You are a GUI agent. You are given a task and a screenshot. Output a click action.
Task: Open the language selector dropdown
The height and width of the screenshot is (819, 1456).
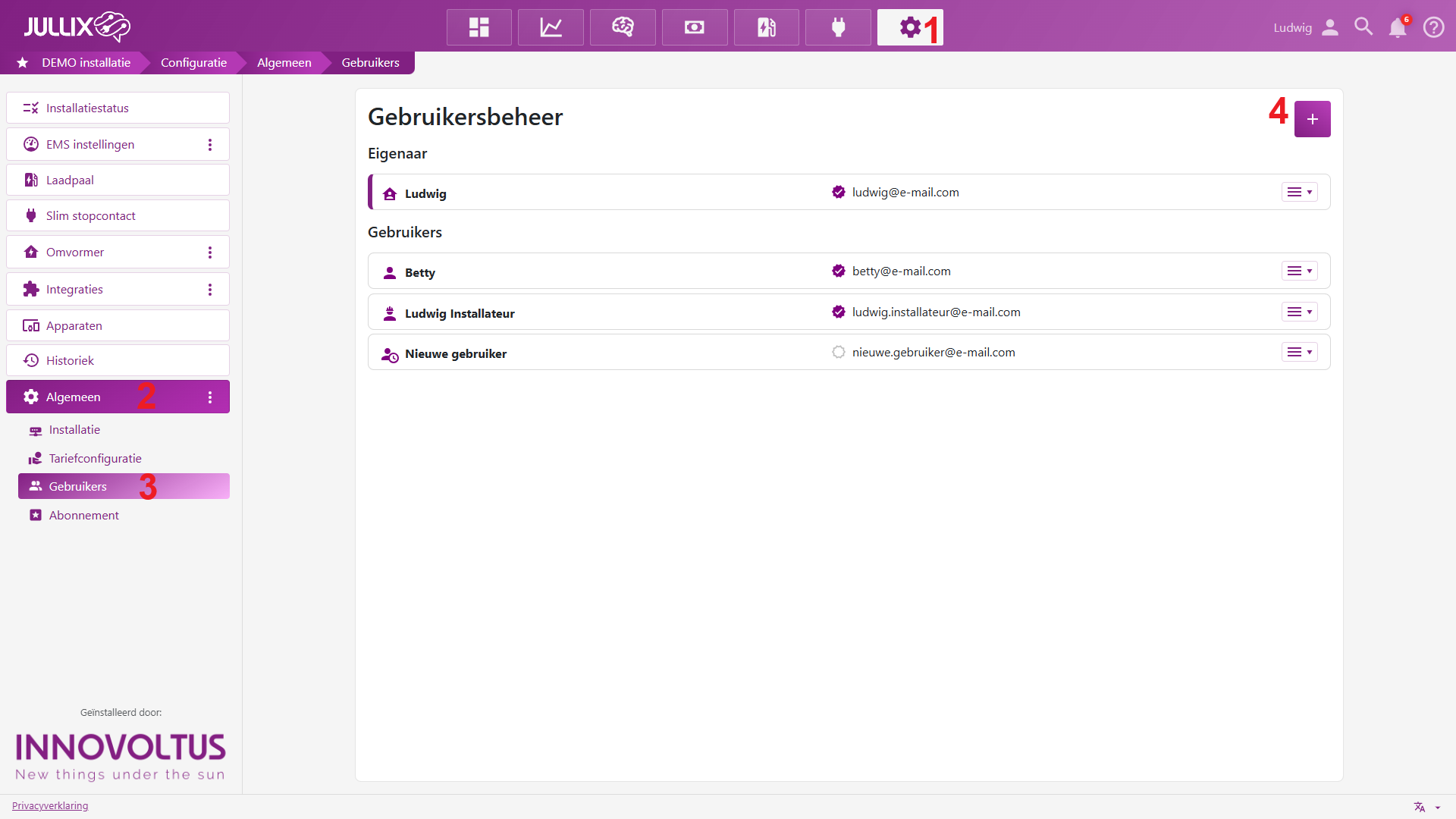[1426, 807]
